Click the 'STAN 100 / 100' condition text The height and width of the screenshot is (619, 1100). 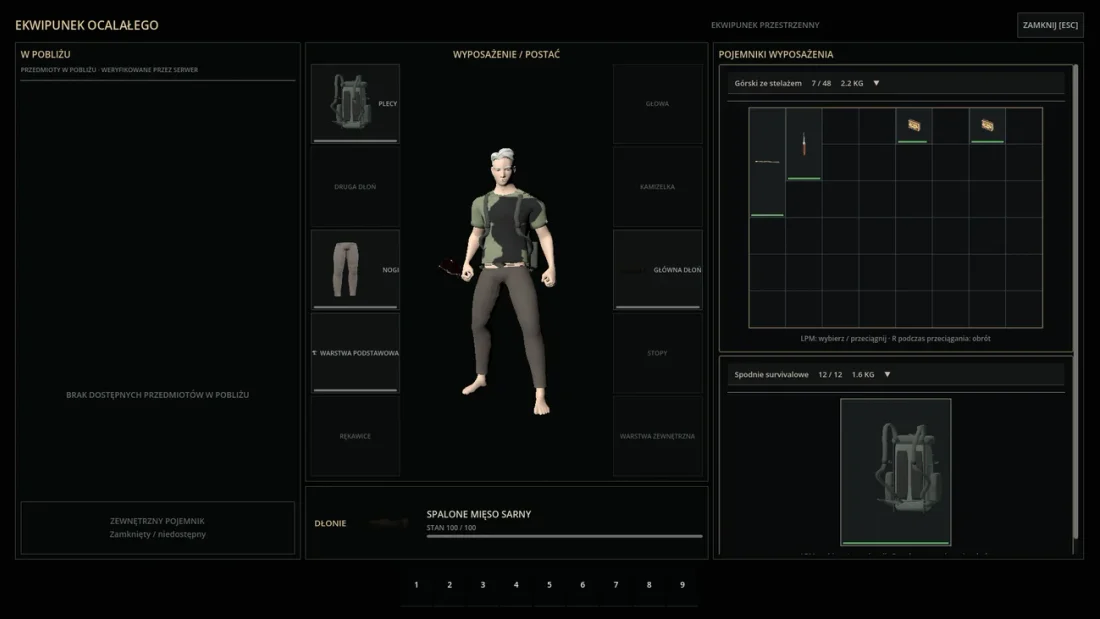click(x=451, y=528)
